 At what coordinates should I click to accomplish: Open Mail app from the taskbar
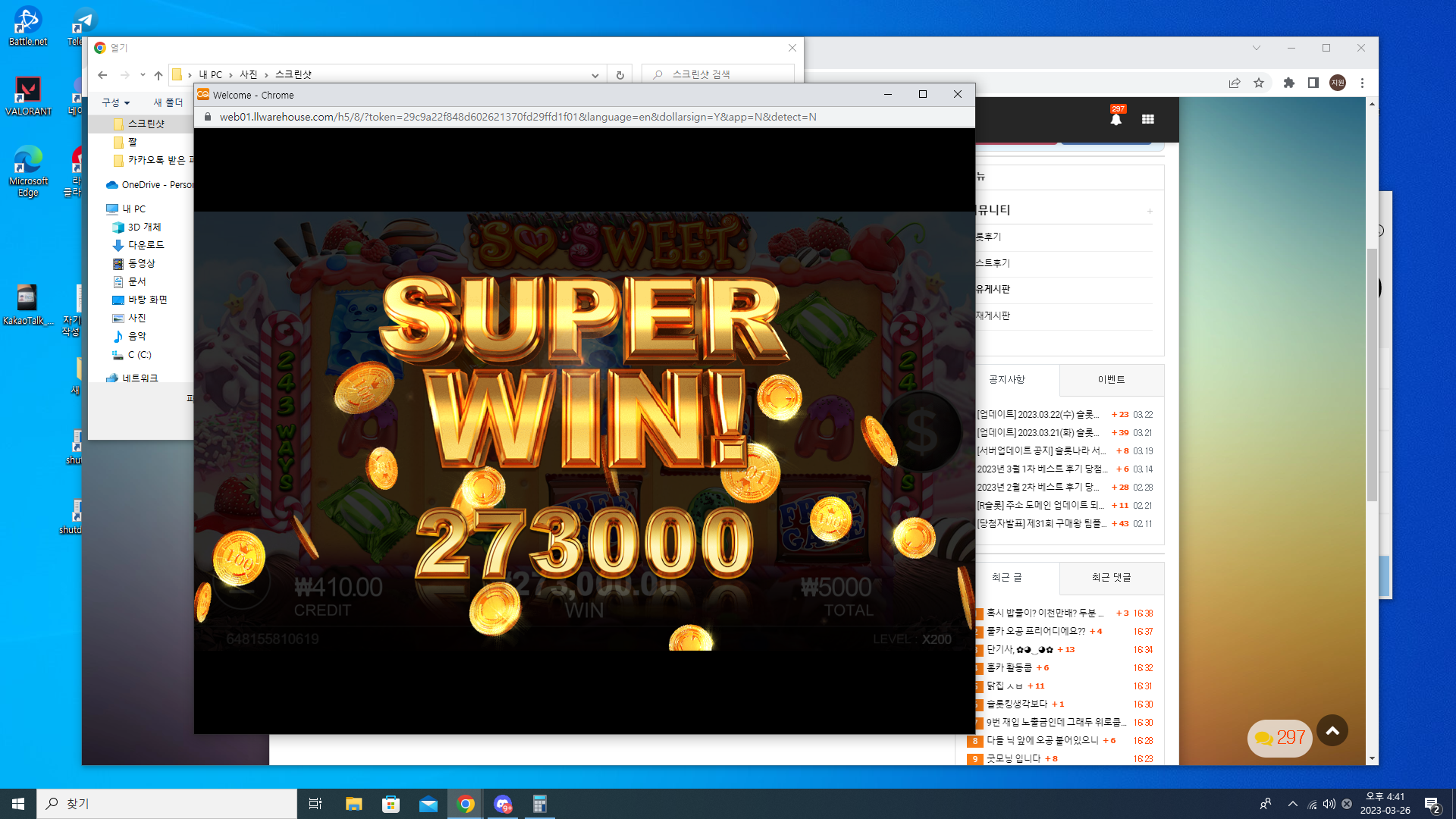428,804
